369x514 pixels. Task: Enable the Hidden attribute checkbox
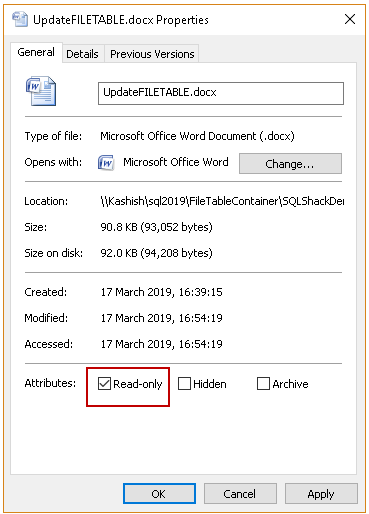point(184,384)
